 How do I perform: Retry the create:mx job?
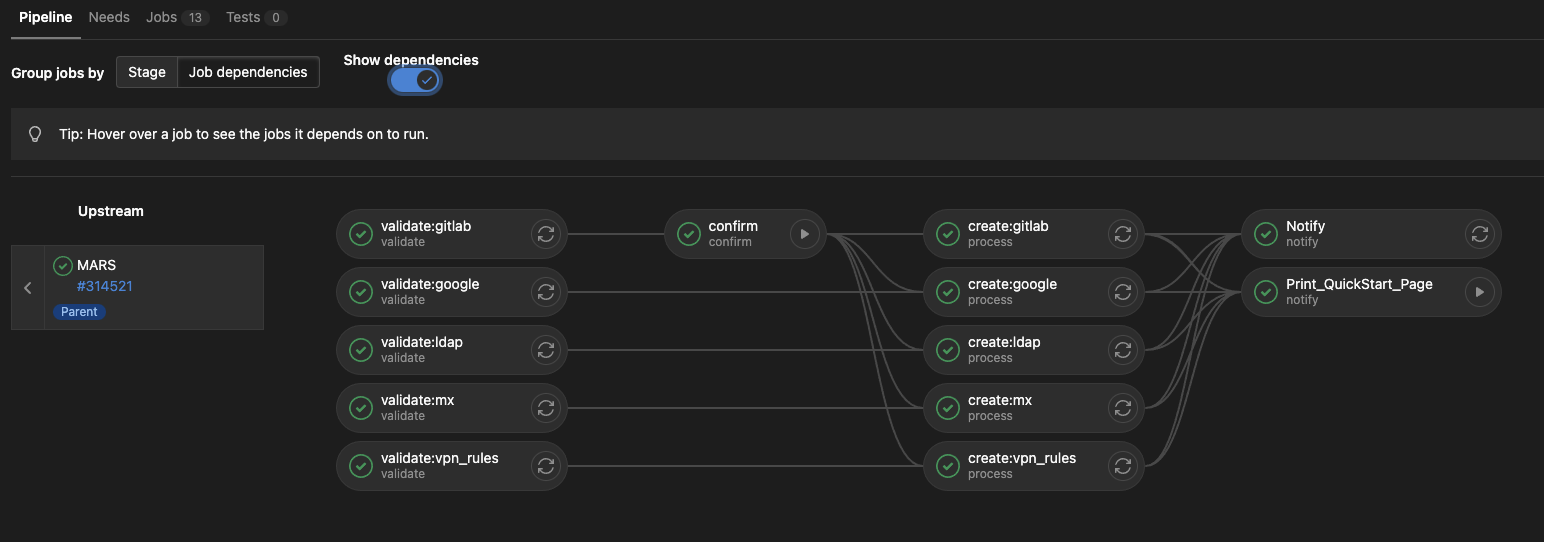[1122, 408]
